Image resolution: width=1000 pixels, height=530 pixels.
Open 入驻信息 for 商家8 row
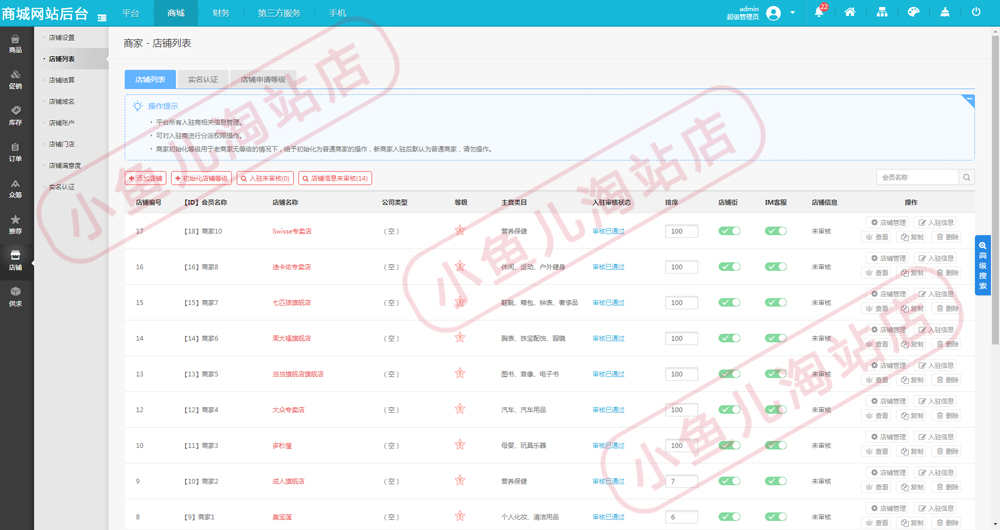[x=936, y=258]
